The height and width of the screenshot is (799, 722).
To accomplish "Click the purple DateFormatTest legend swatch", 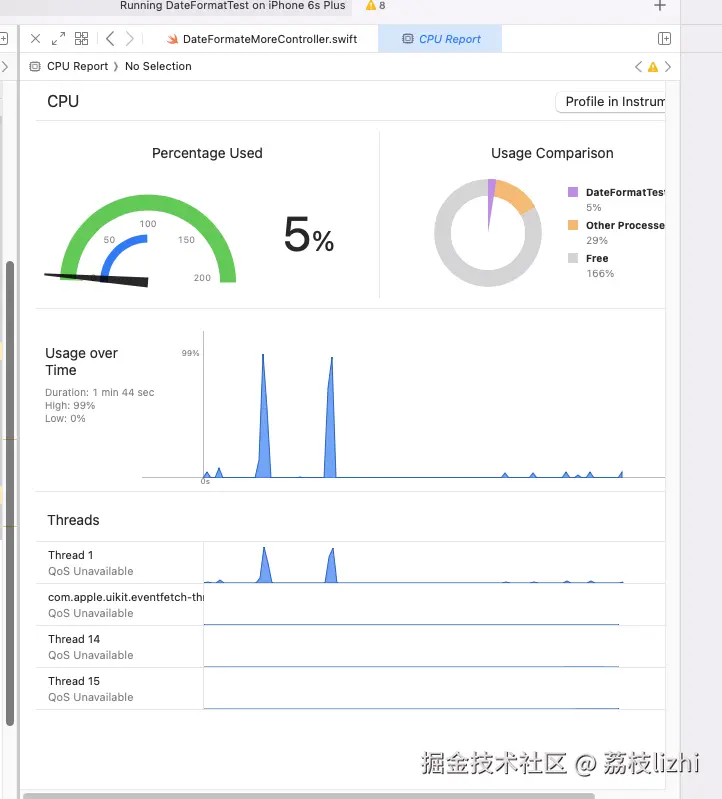I will tap(573, 192).
